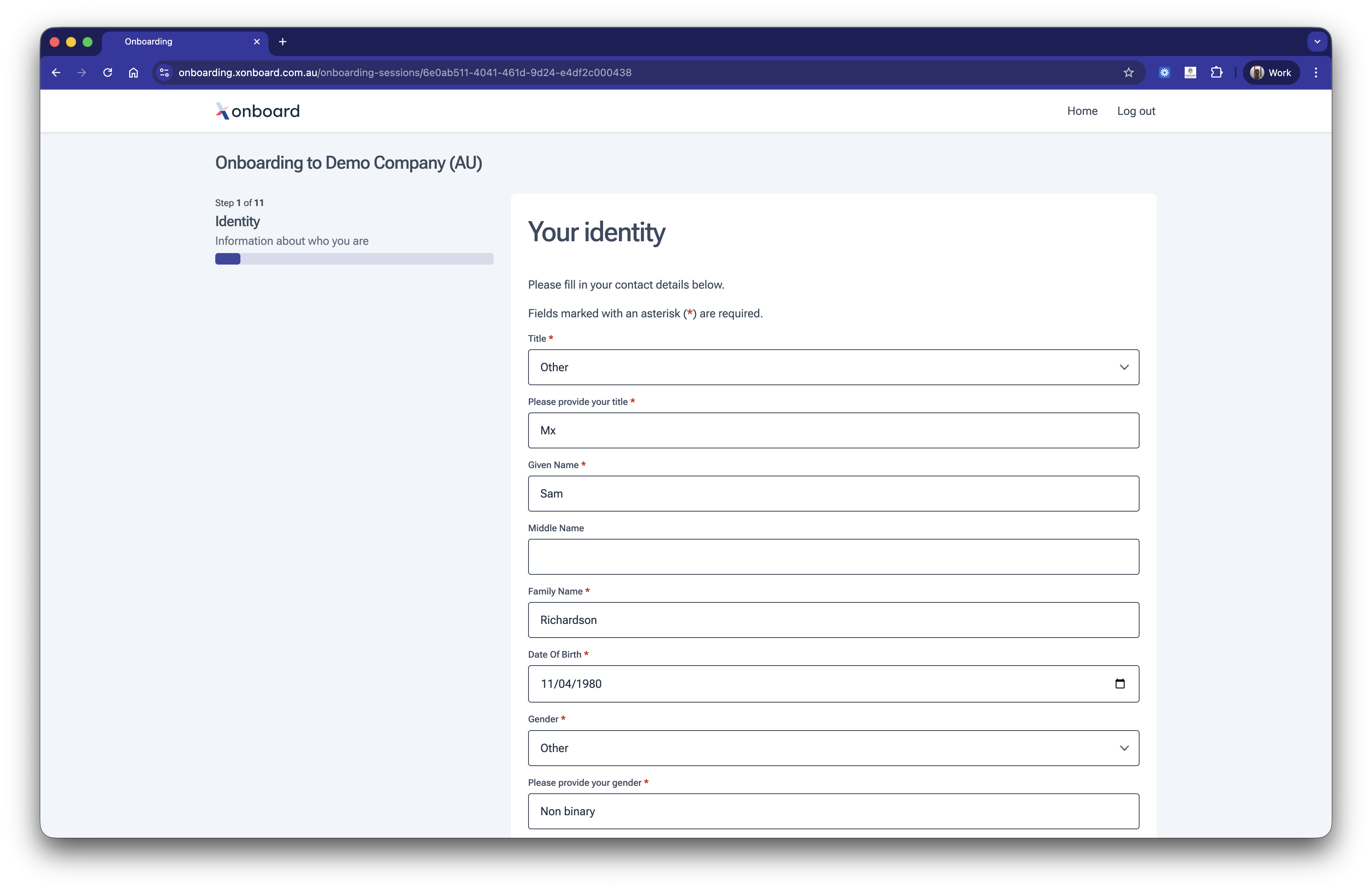Select the Onboarding browser tab
The height and width of the screenshot is (891, 1372).
pyautogui.click(x=173, y=42)
